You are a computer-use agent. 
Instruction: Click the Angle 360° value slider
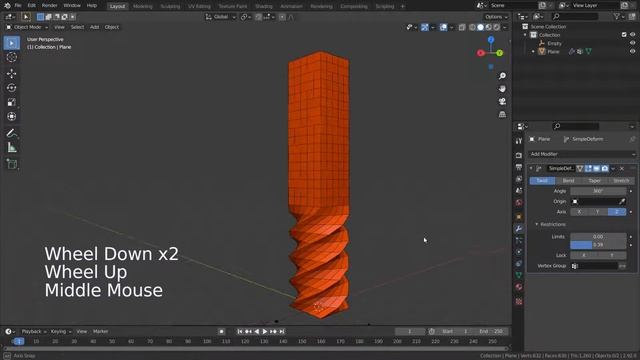(x=598, y=191)
